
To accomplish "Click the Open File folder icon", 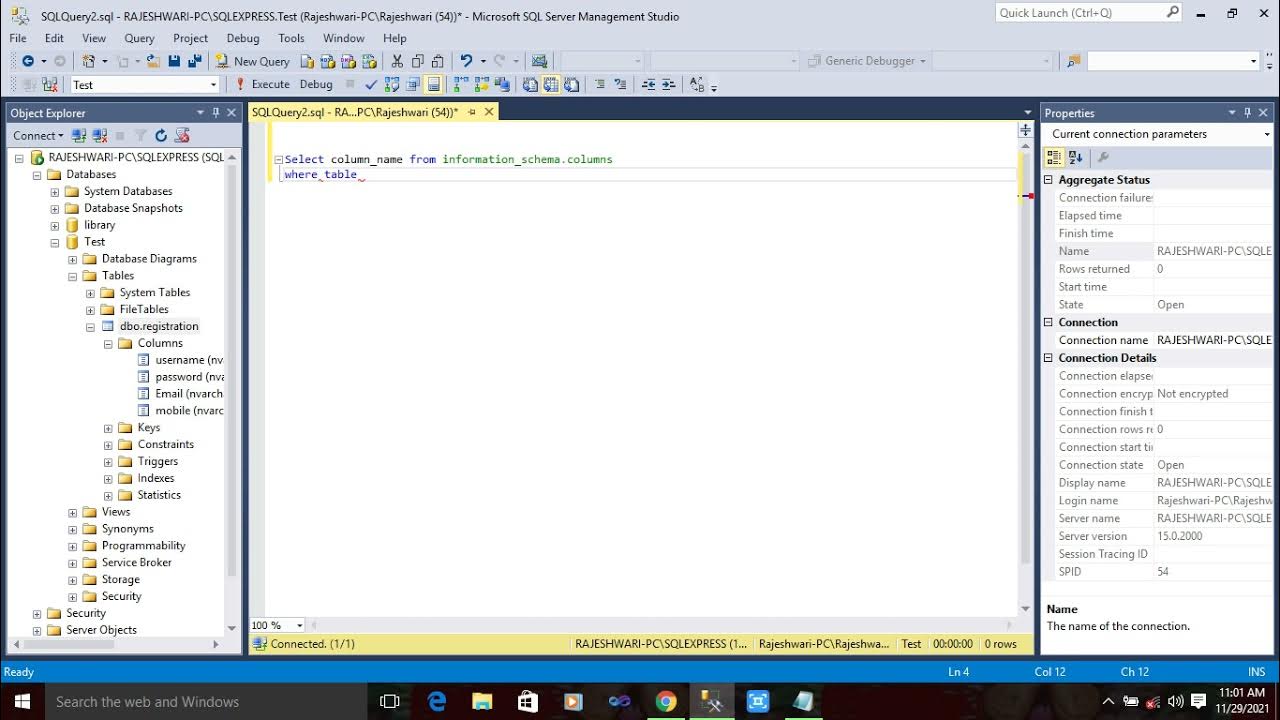I will pos(152,61).
